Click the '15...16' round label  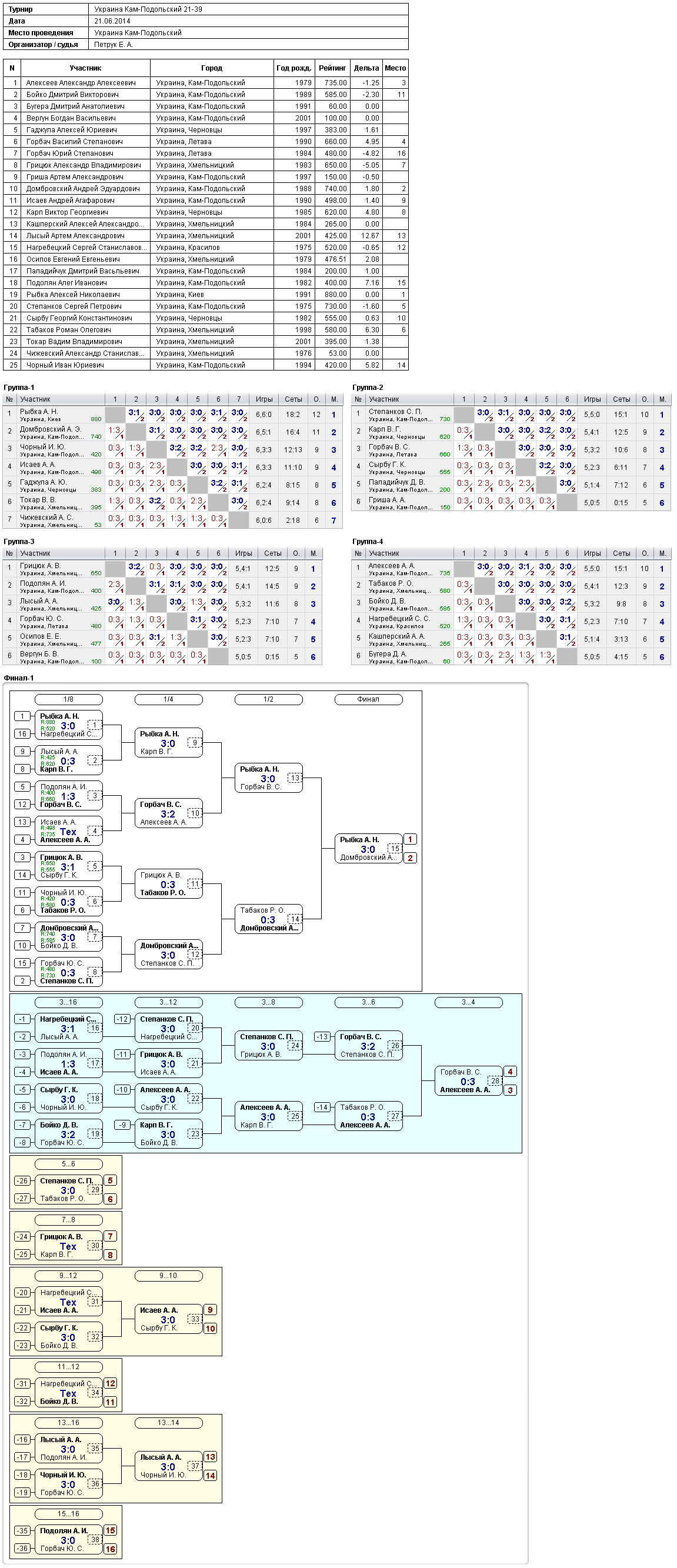click(68, 1514)
